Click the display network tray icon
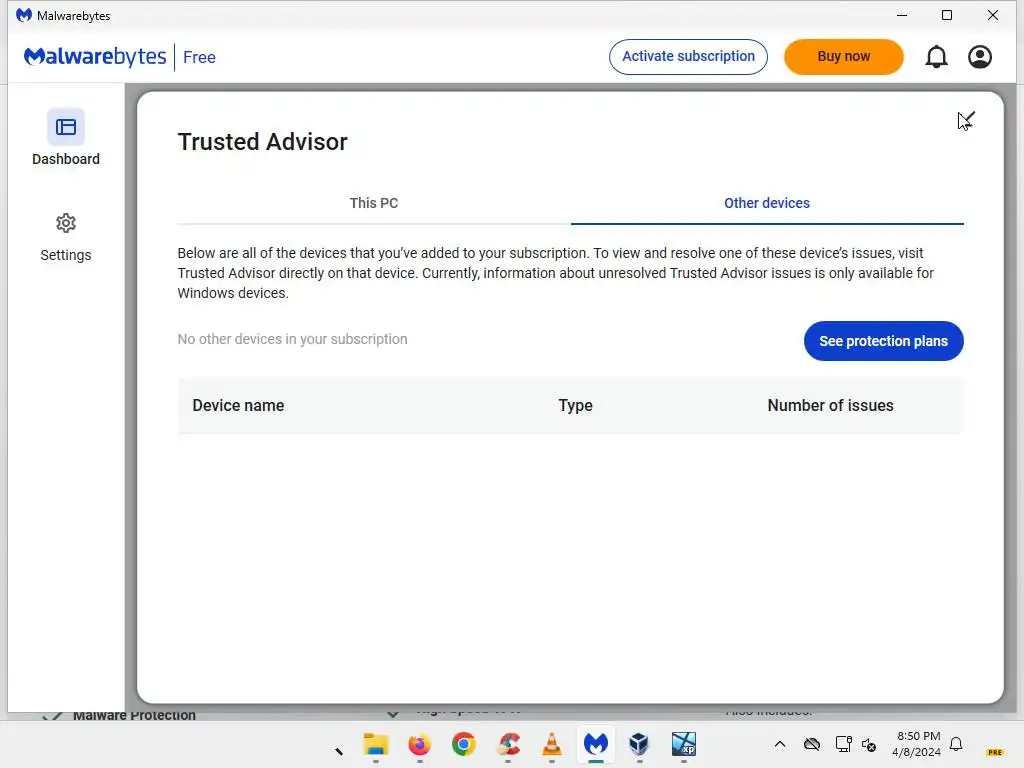Screen dimensions: 1024x768 tap(843, 744)
